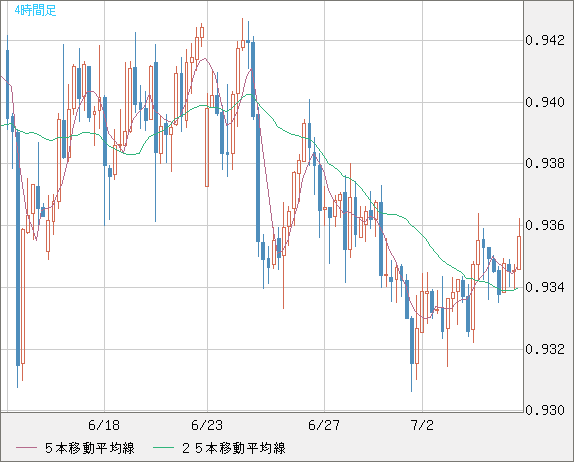574x462 pixels.
Task: Click the 0.938 price axis label
Action: pyautogui.click(x=545, y=163)
